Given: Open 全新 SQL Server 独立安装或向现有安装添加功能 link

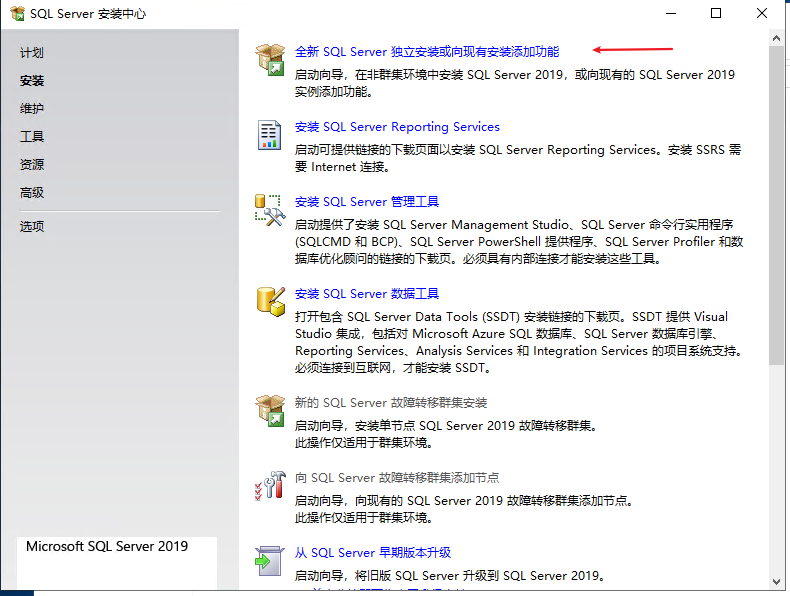Looking at the screenshot, I should pos(427,52).
